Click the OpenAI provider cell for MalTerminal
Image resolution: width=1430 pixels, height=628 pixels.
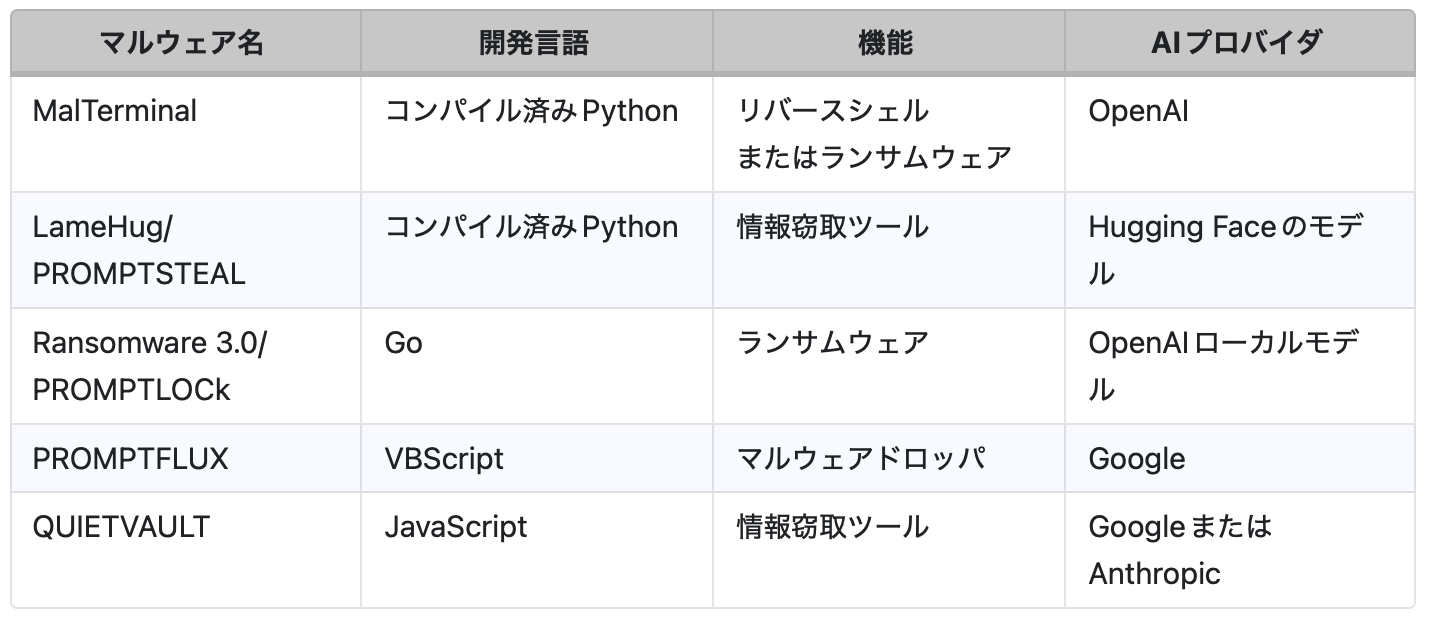point(1138,111)
